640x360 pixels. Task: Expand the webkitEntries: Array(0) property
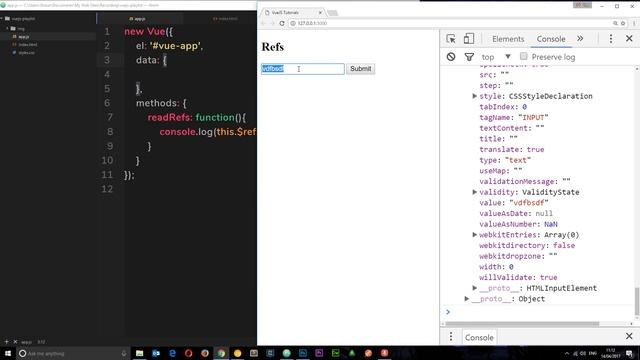tap(474, 235)
